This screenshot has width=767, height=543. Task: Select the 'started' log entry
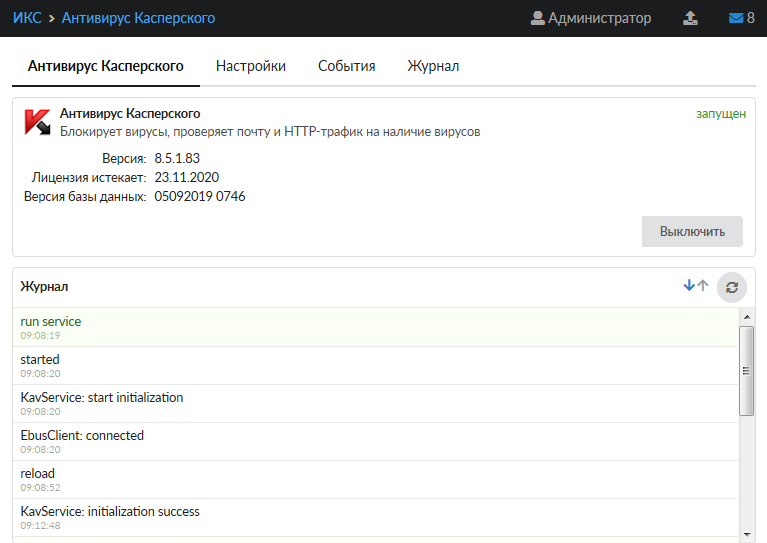pos(376,365)
